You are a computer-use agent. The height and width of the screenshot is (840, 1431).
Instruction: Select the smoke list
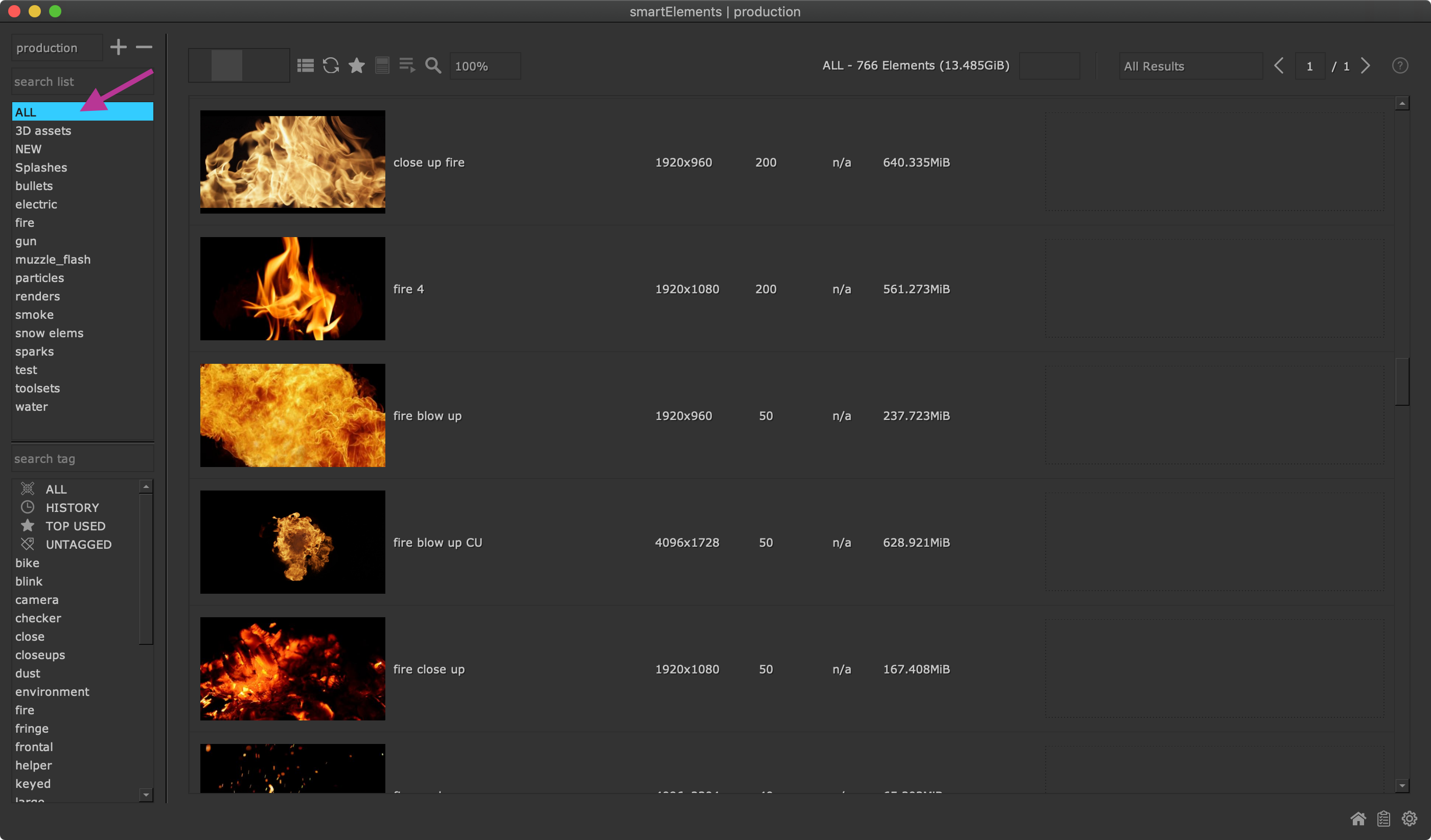[35, 314]
